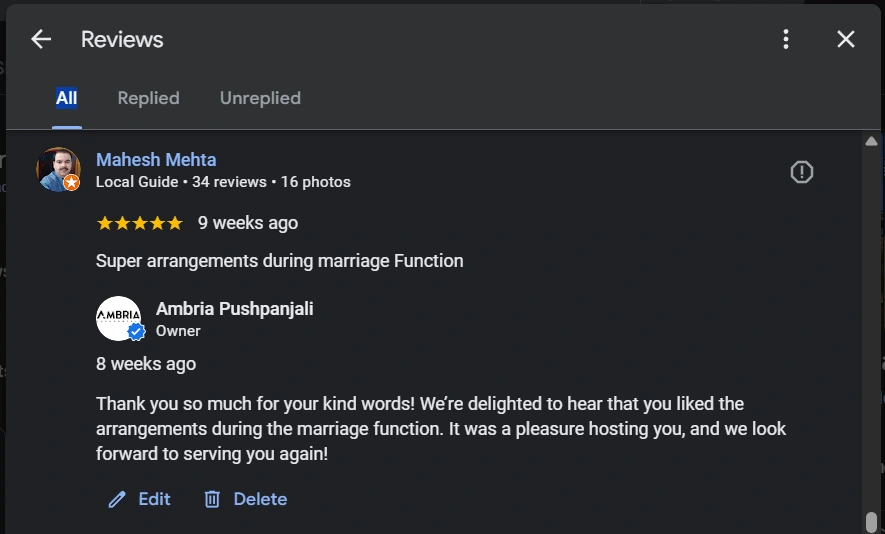Click the blue verified badge on Ambria logo

[x=137, y=332]
